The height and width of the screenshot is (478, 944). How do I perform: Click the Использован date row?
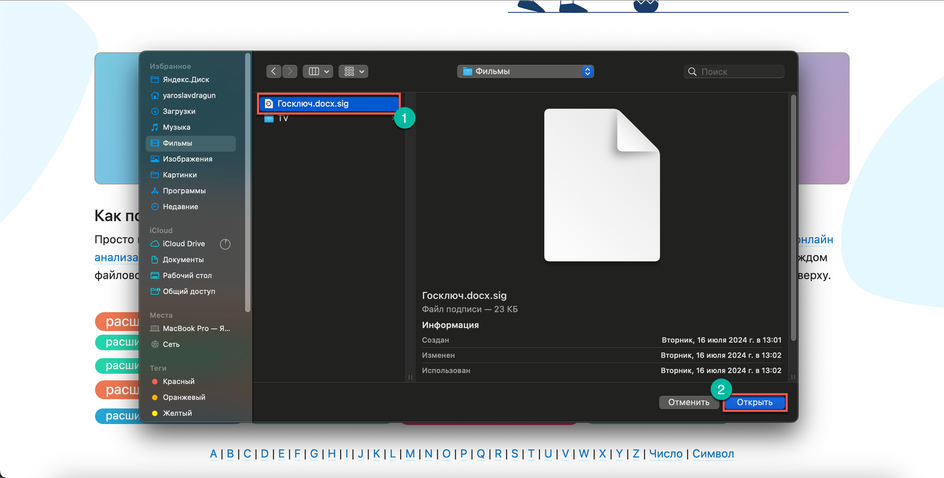click(601, 370)
